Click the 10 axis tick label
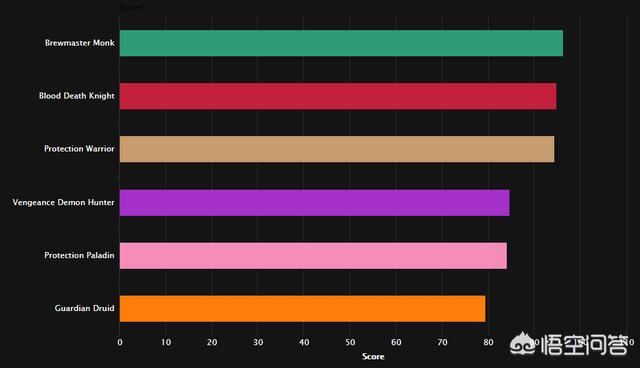Screen dimensions: 640x368 [x=166, y=342]
